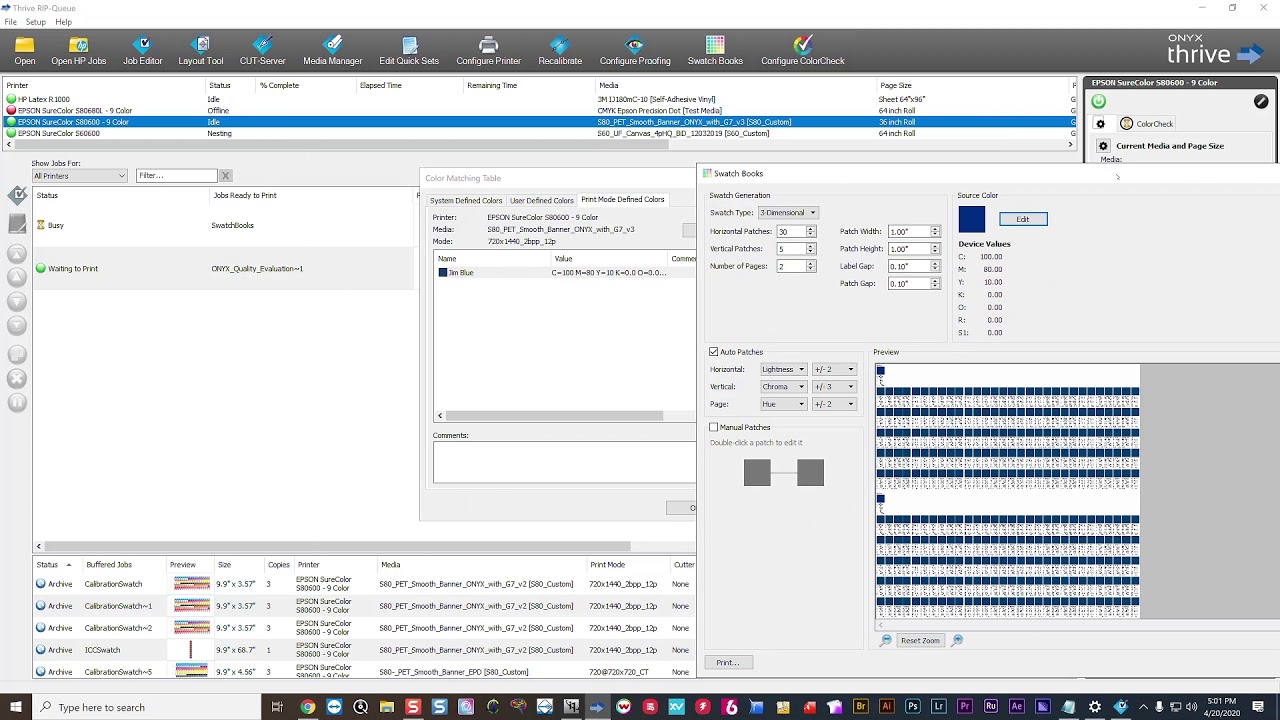
Task: Open Configure ColorCheck tool
Action: [803, 51]
